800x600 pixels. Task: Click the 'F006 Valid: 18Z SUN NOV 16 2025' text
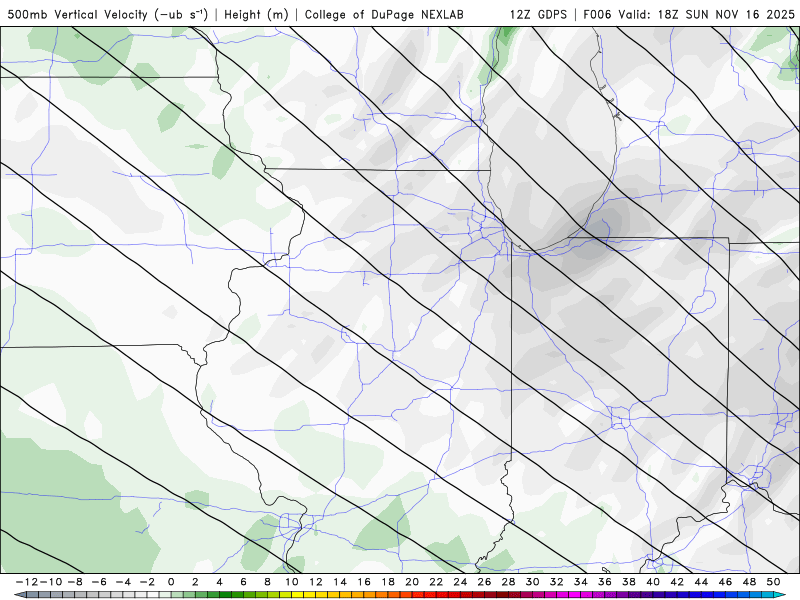[689, 14]
